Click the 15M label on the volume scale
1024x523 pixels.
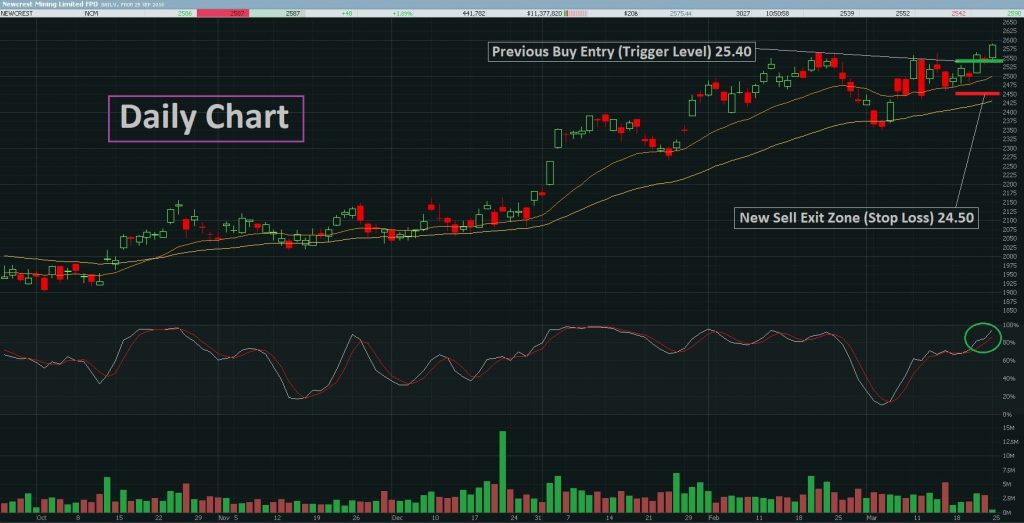1008,427
